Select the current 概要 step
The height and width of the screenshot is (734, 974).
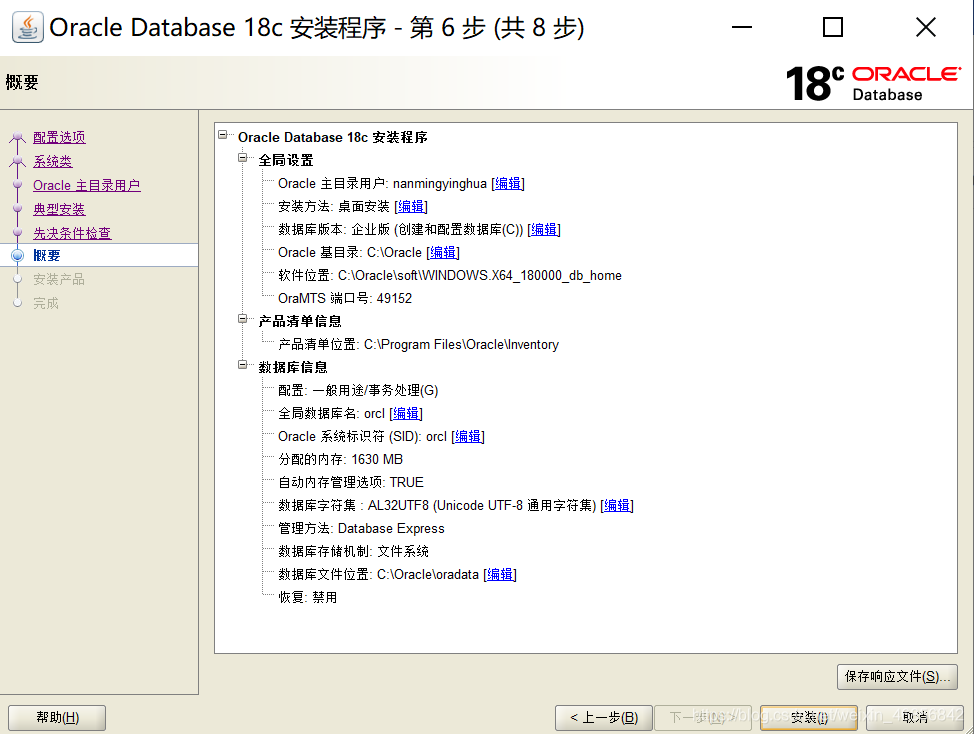[x=47, y=256]
